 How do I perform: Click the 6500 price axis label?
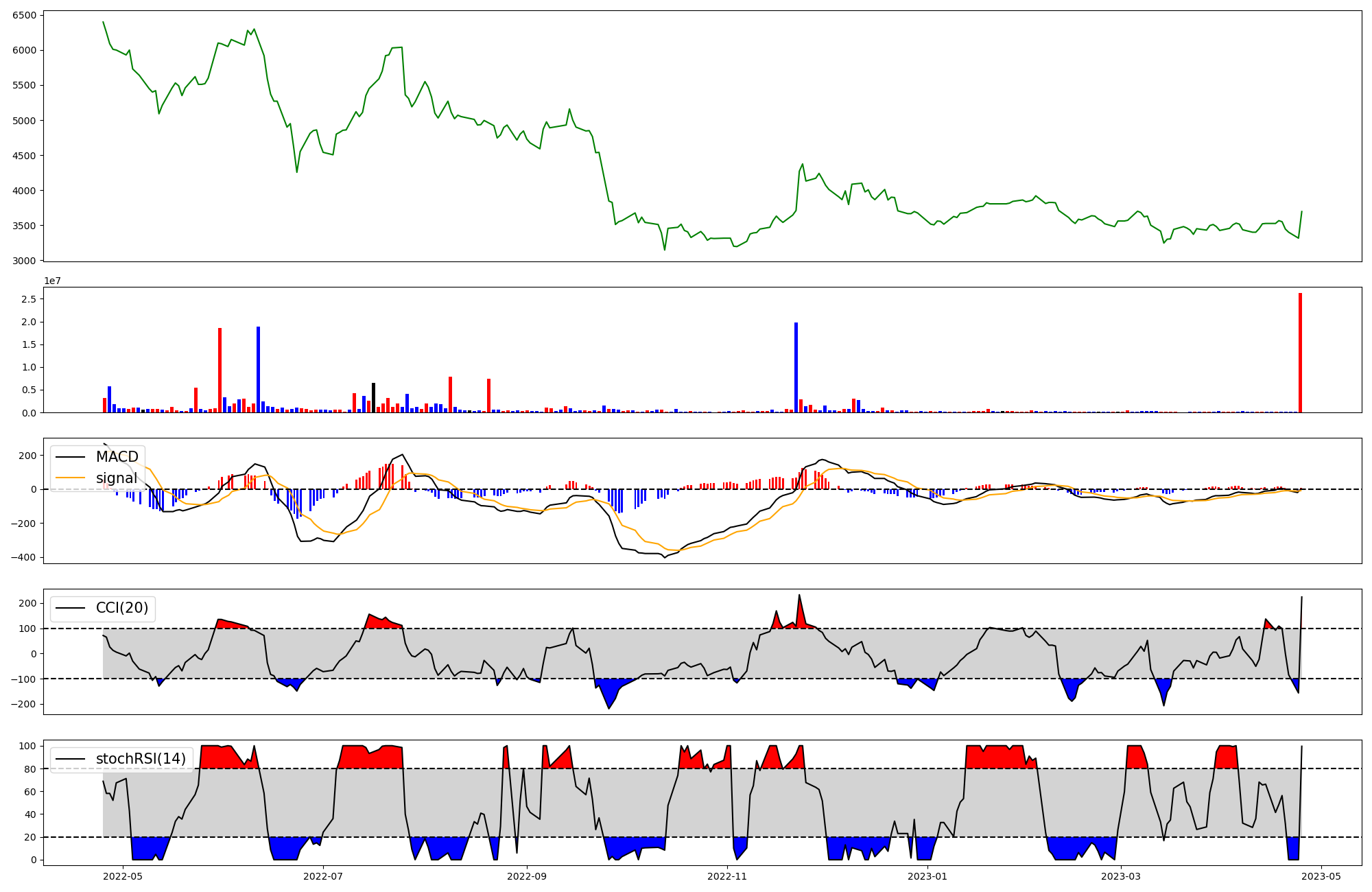(x=25, y=15)
